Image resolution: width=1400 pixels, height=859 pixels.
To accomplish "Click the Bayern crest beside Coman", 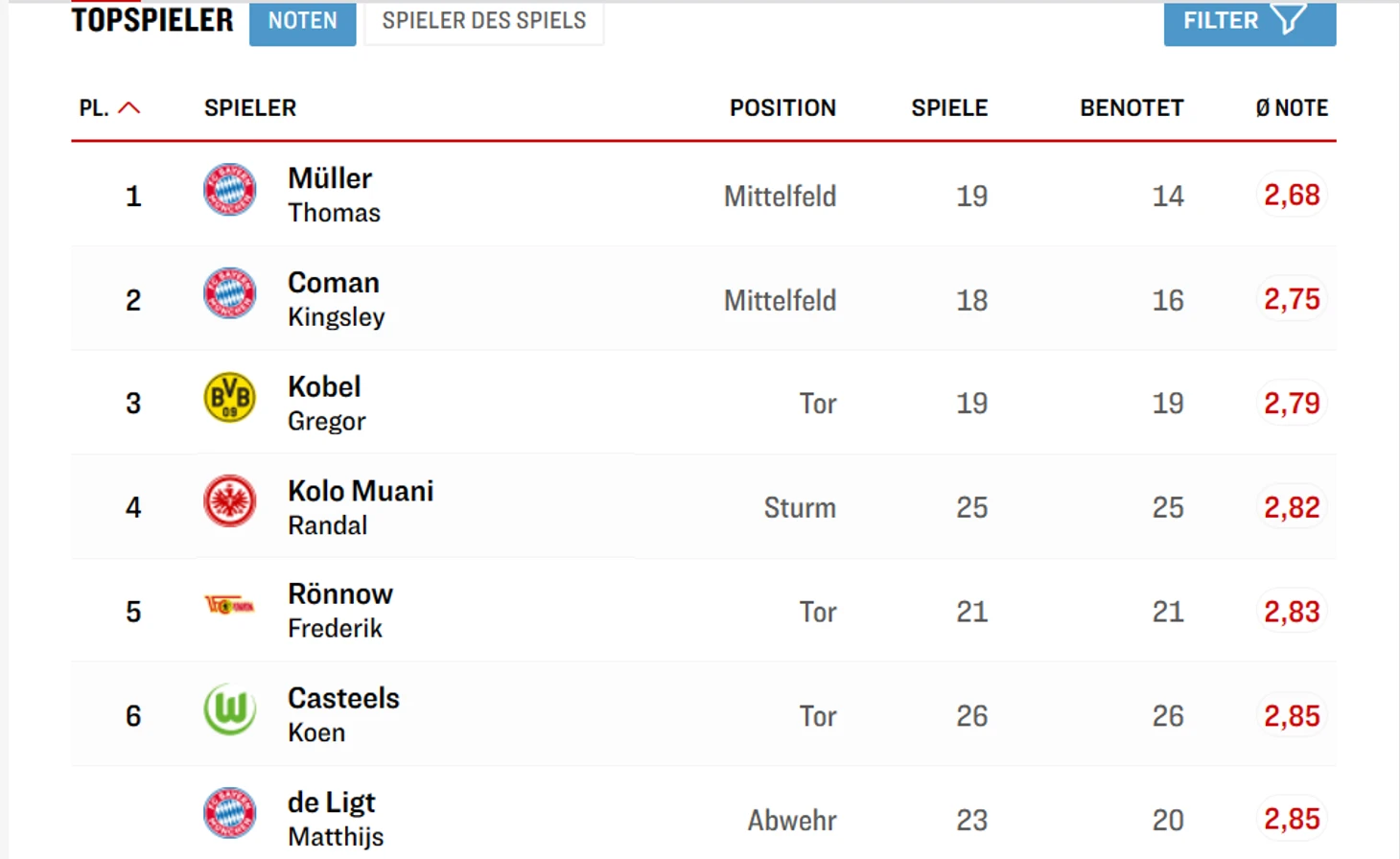I will tap(230, 292).
